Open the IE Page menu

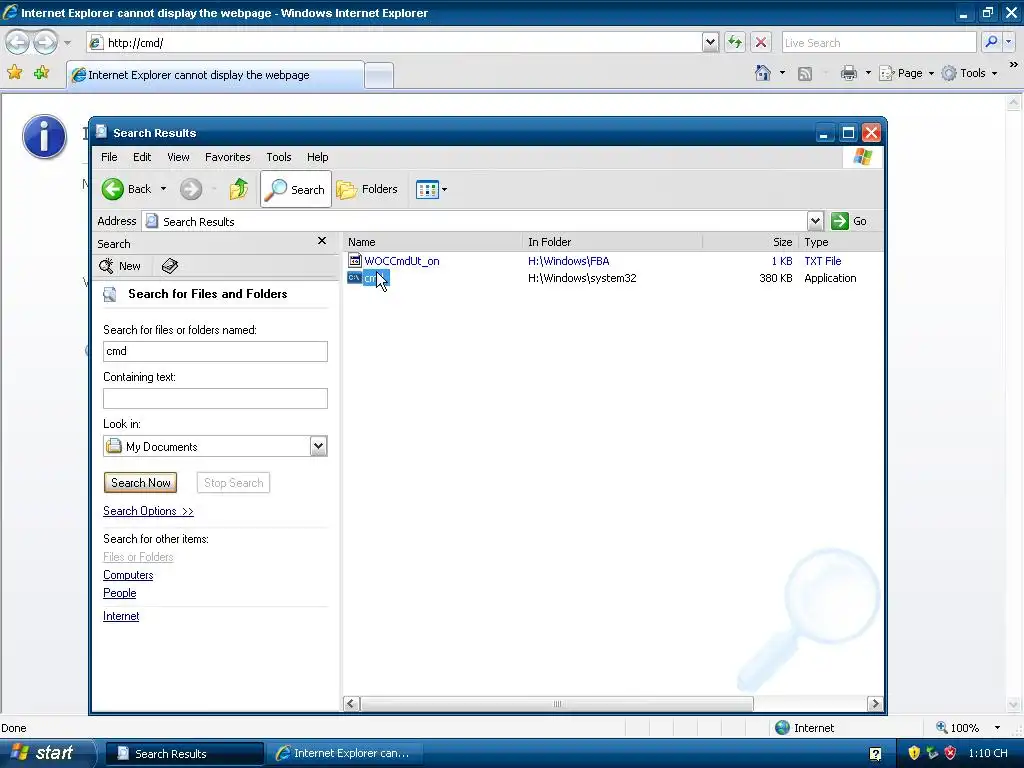[906, 73]
